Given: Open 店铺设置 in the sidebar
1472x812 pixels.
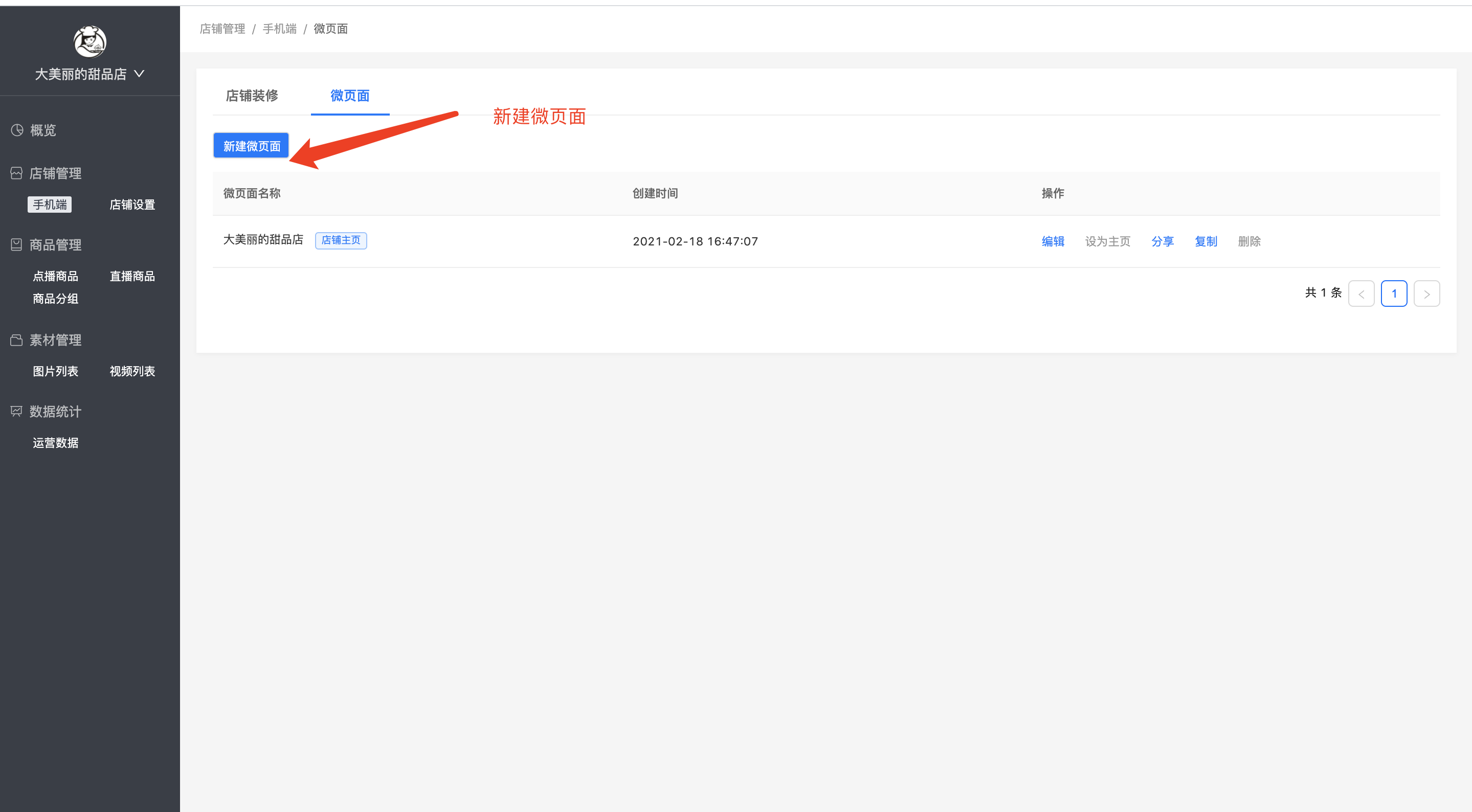Looking at the screenshot, I should pos(132,205).
